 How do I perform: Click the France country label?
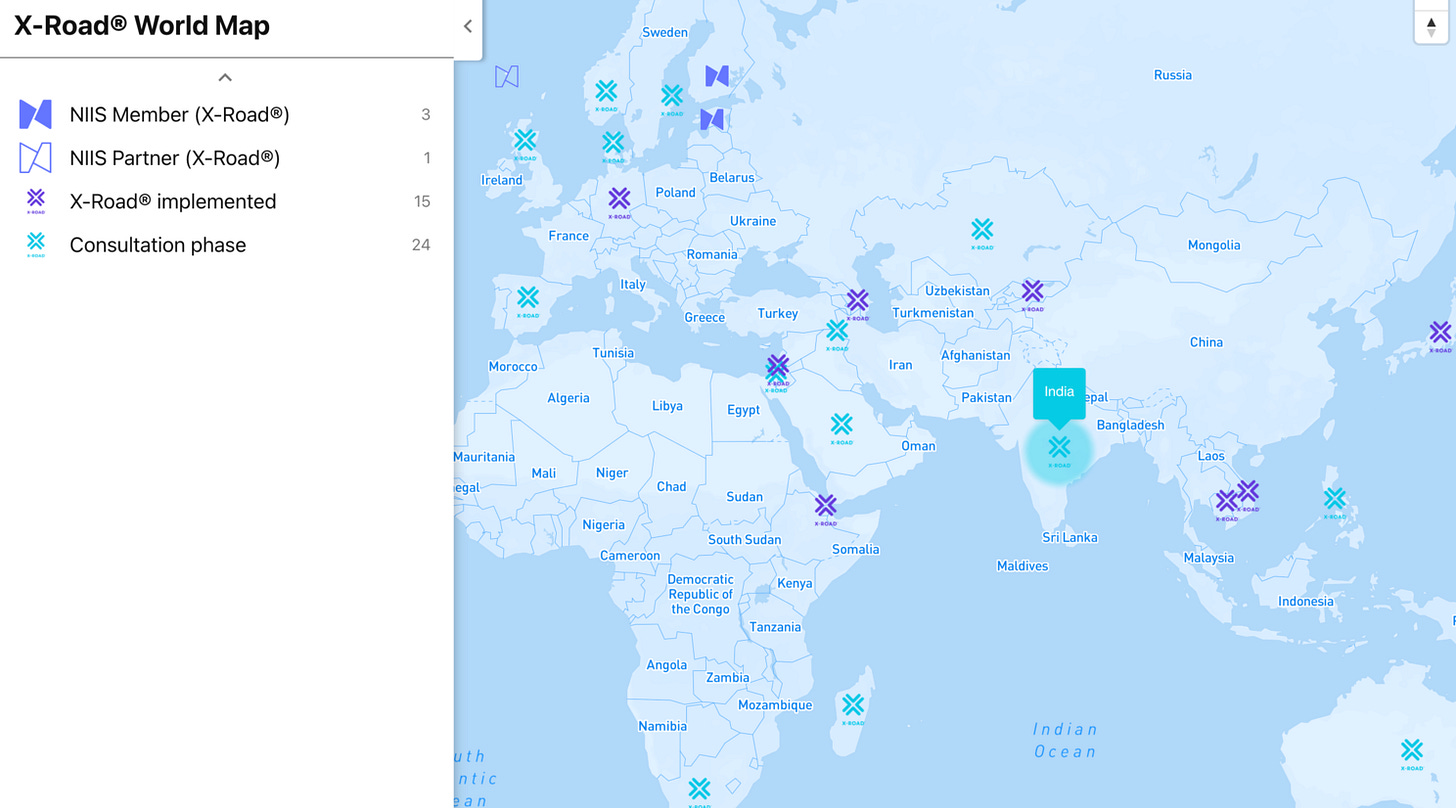point(568,236)
